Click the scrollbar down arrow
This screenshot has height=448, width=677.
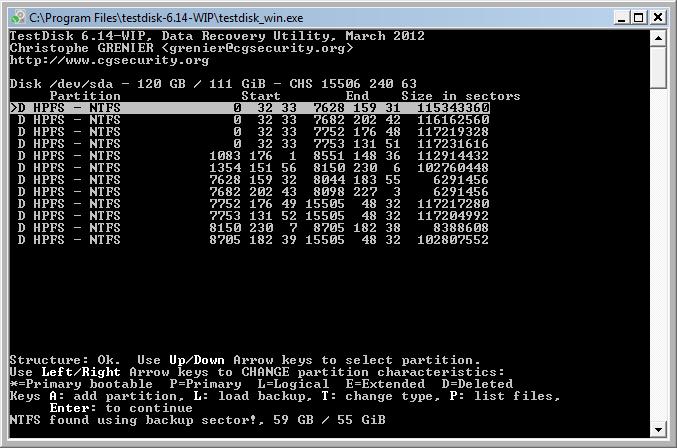[658, 429]
